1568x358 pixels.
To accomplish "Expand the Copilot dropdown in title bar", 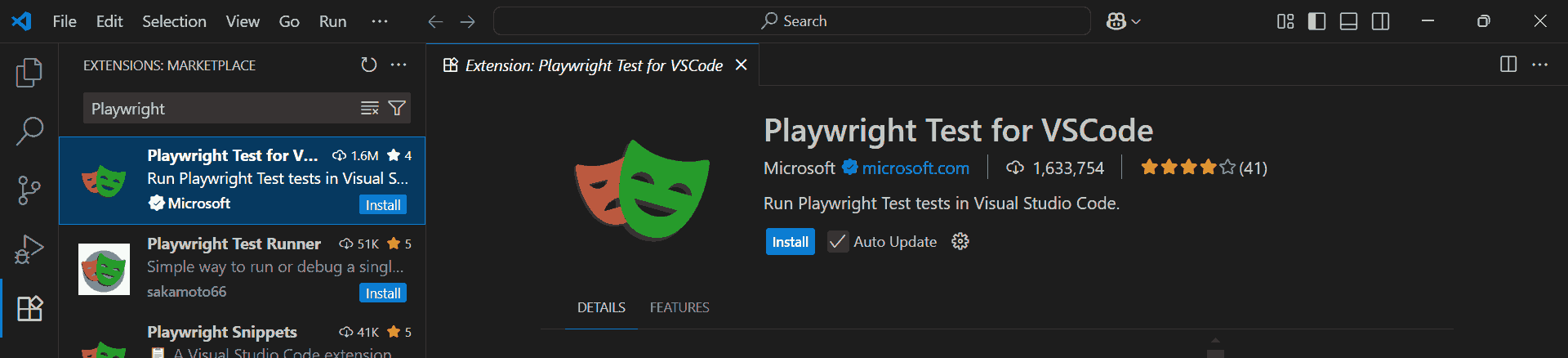I will (1124, 21).
